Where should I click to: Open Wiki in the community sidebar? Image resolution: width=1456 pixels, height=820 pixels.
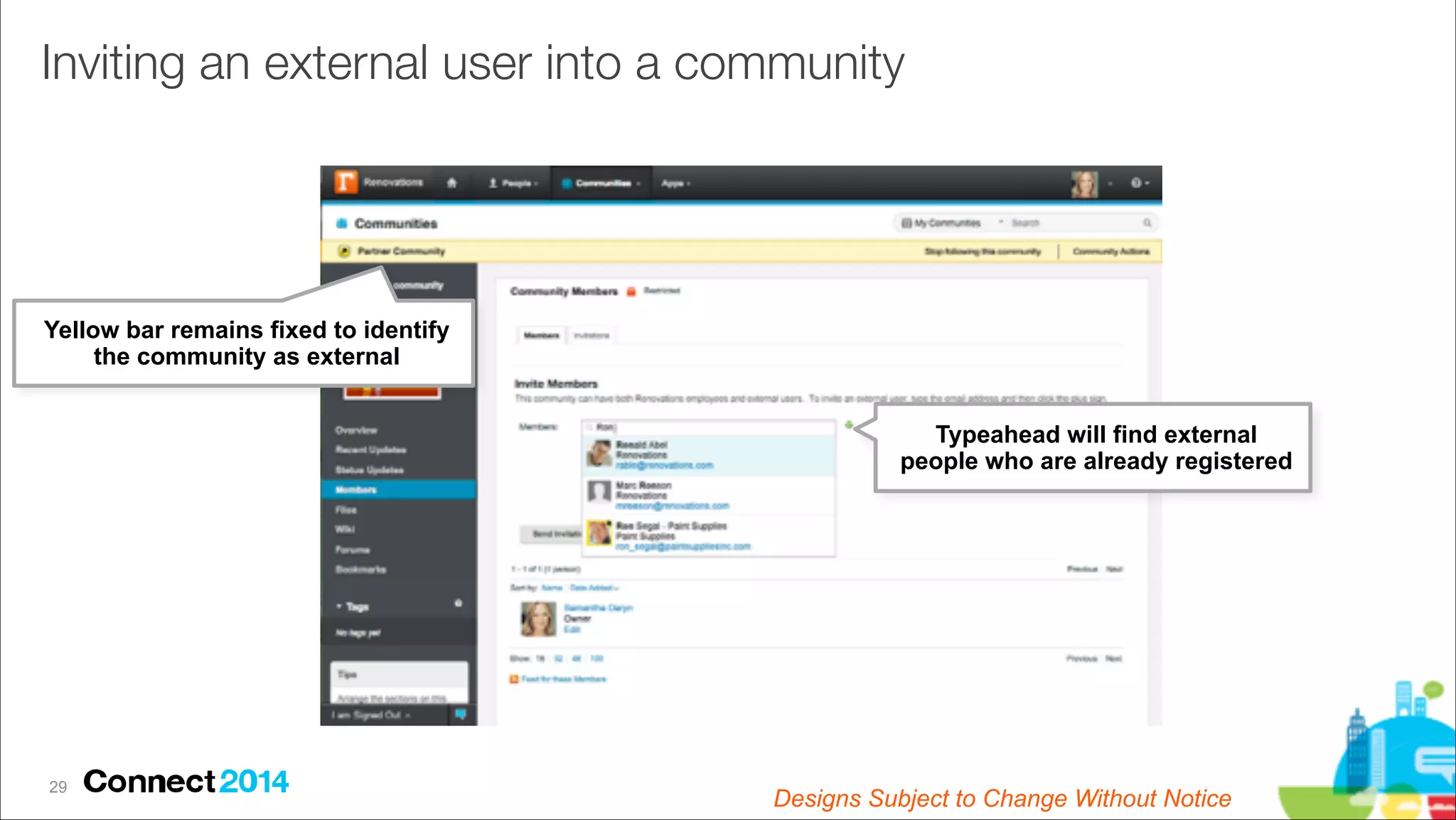coord(344,529)
